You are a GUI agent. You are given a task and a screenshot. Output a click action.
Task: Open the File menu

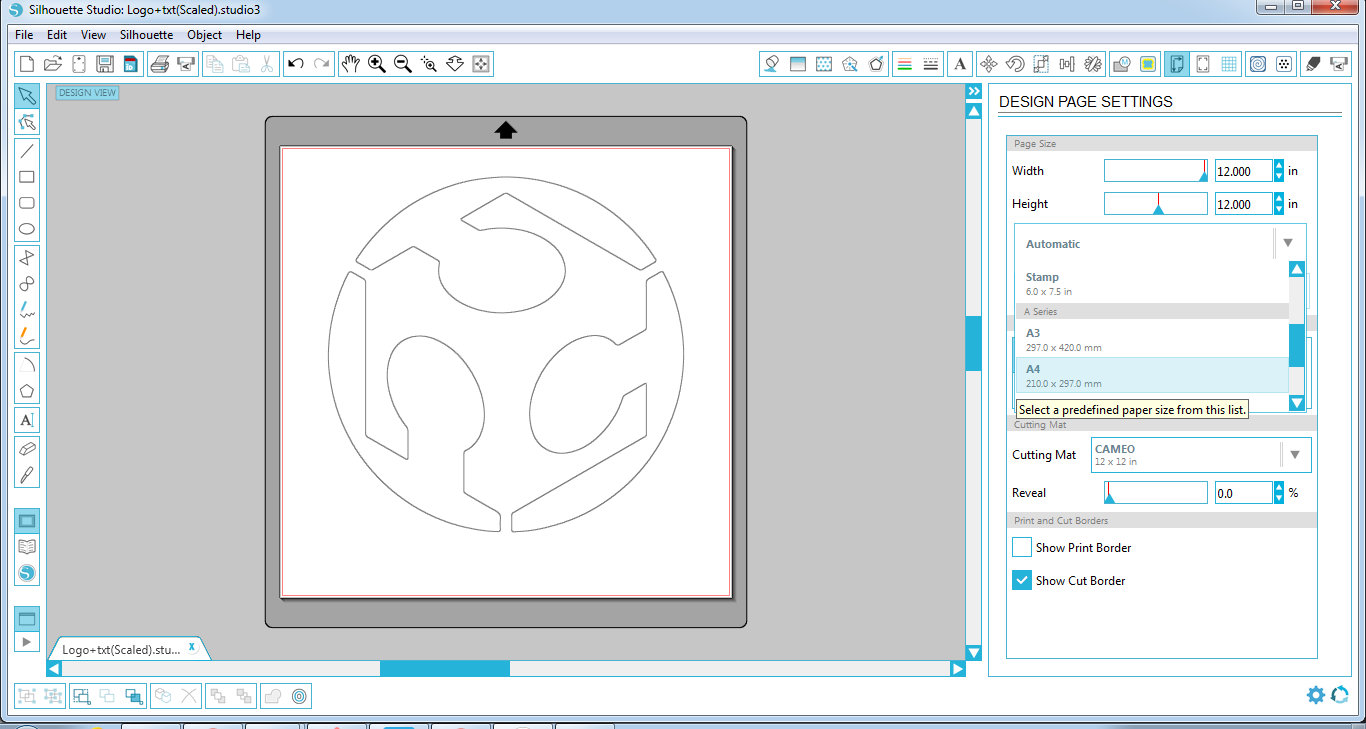pyautogui.click(x=25, y=35)
